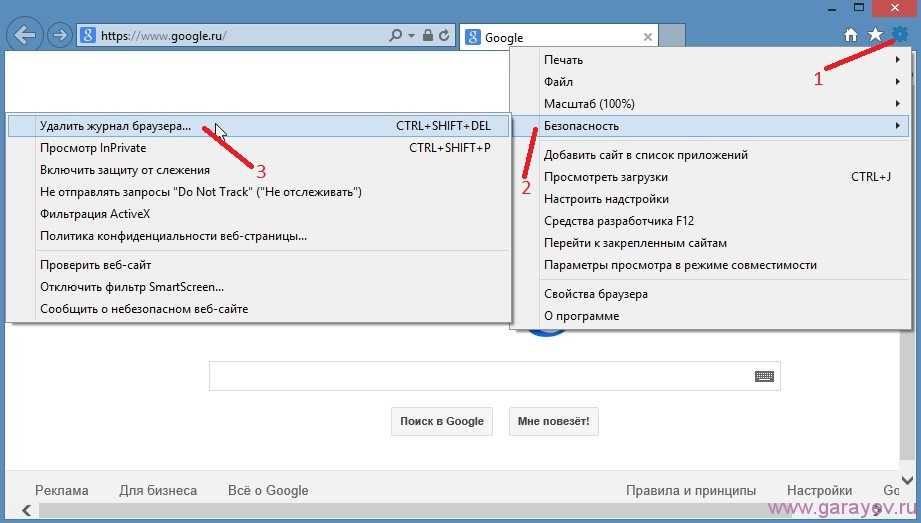
Task: Click the Мне повезёт! button
Action: pos(553,421)
